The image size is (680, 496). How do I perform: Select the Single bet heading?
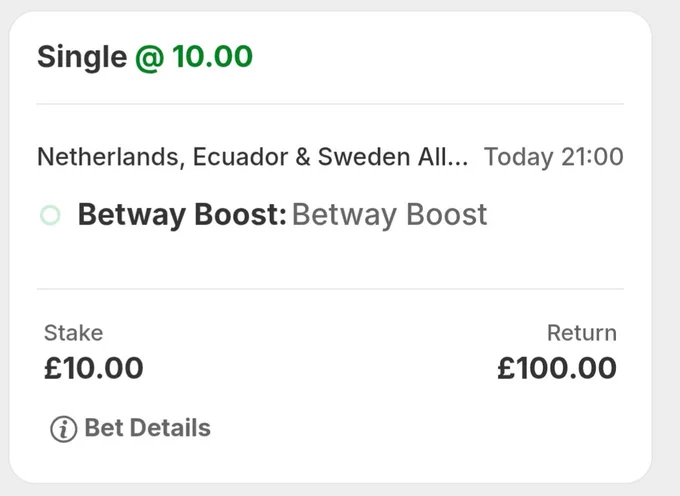[82, 57]
